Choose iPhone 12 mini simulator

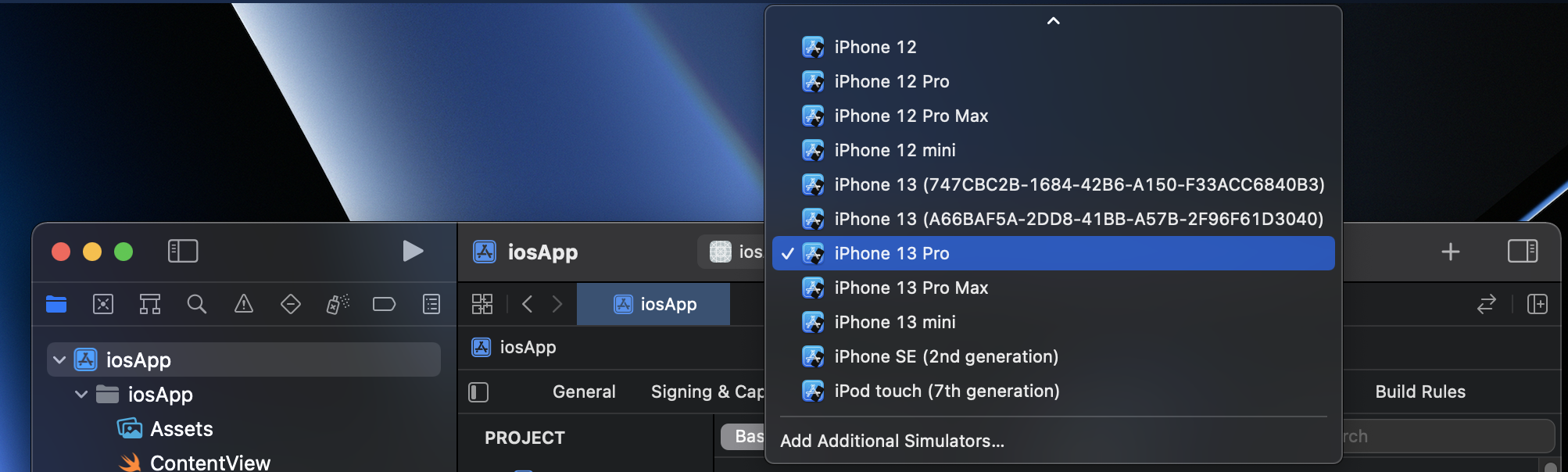pyautogui.click(x=1053, y=150)
